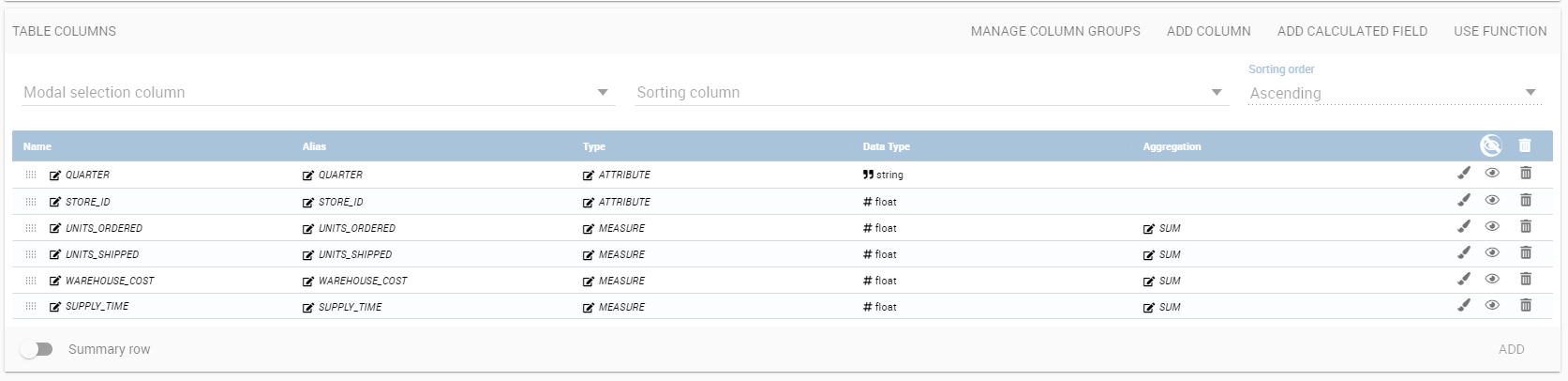Edit type icon for SUPPLY_TIME MEASURE

click(589, 307)
